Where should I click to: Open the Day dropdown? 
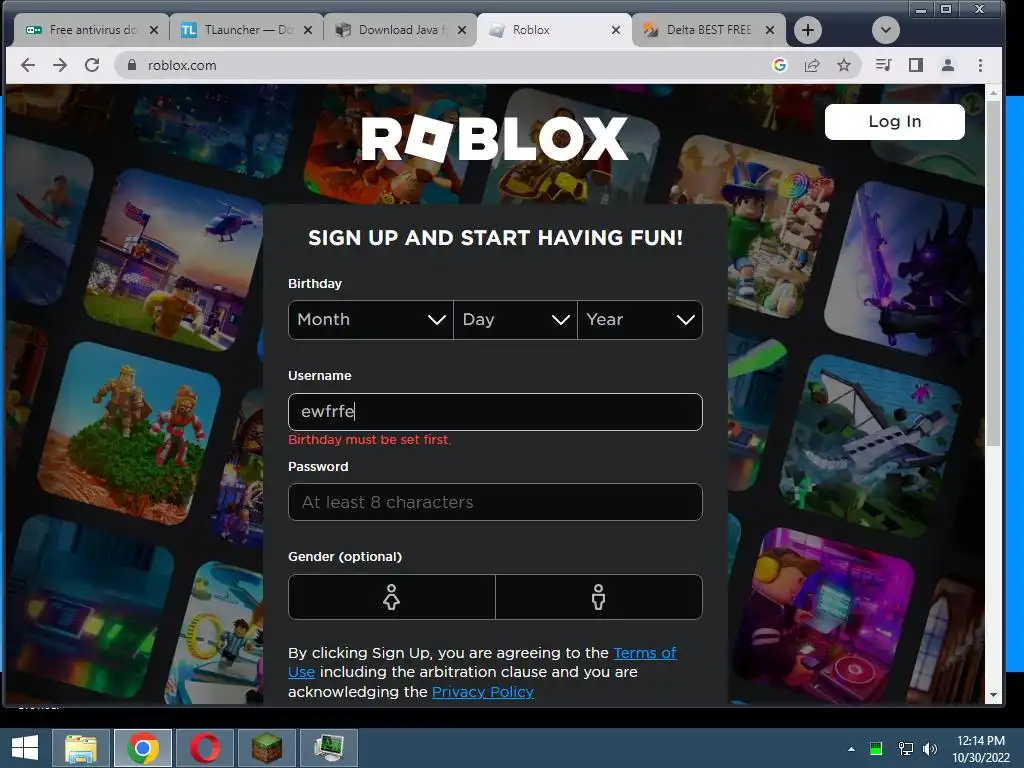515,320
